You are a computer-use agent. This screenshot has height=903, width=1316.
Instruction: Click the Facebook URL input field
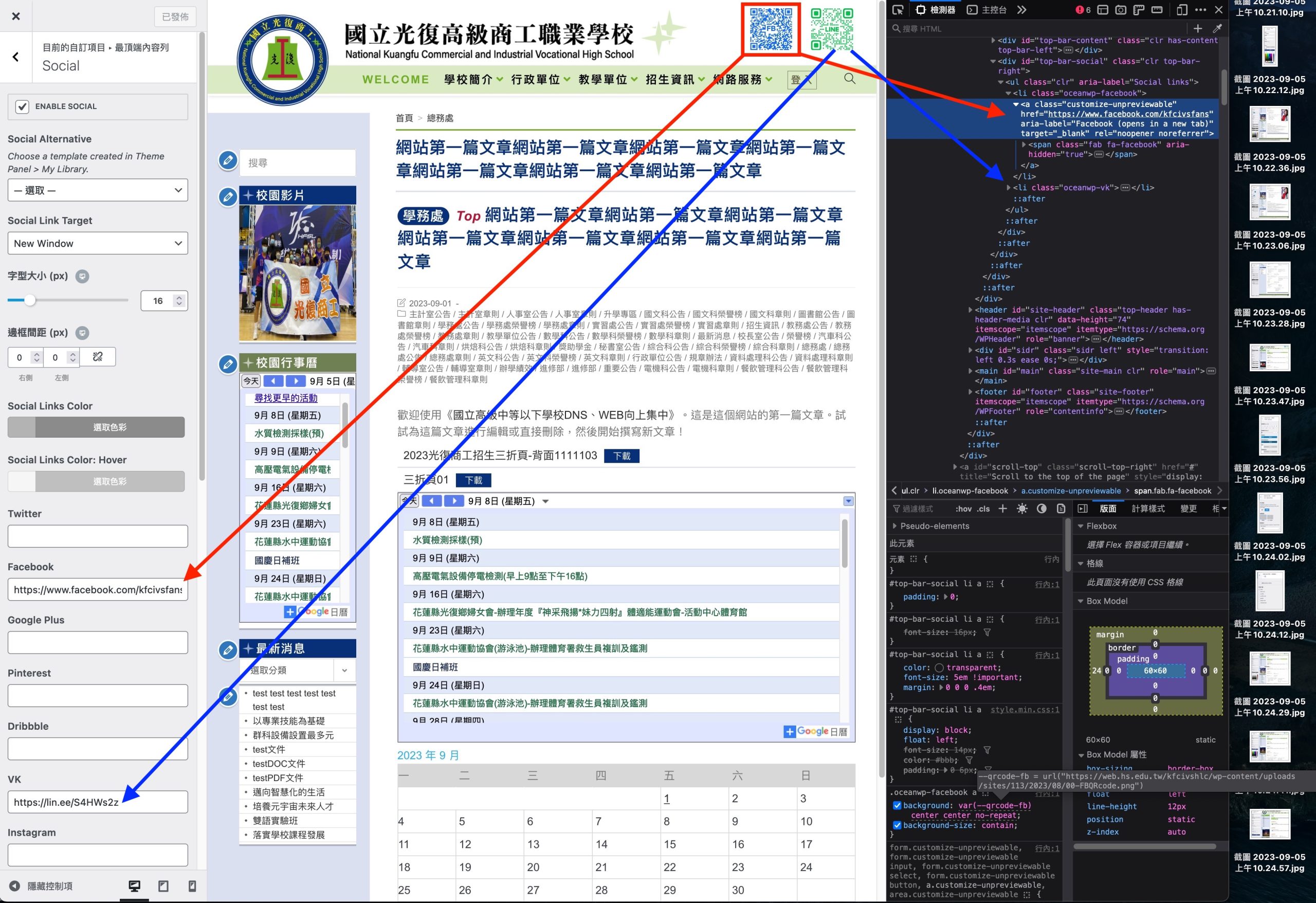(x=97, y=590)
